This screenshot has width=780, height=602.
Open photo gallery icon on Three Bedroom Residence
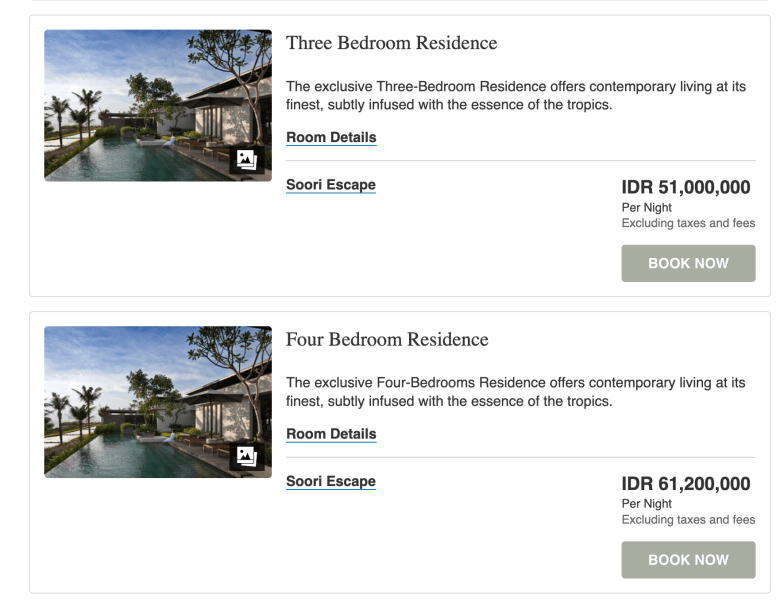click(246, 160)
